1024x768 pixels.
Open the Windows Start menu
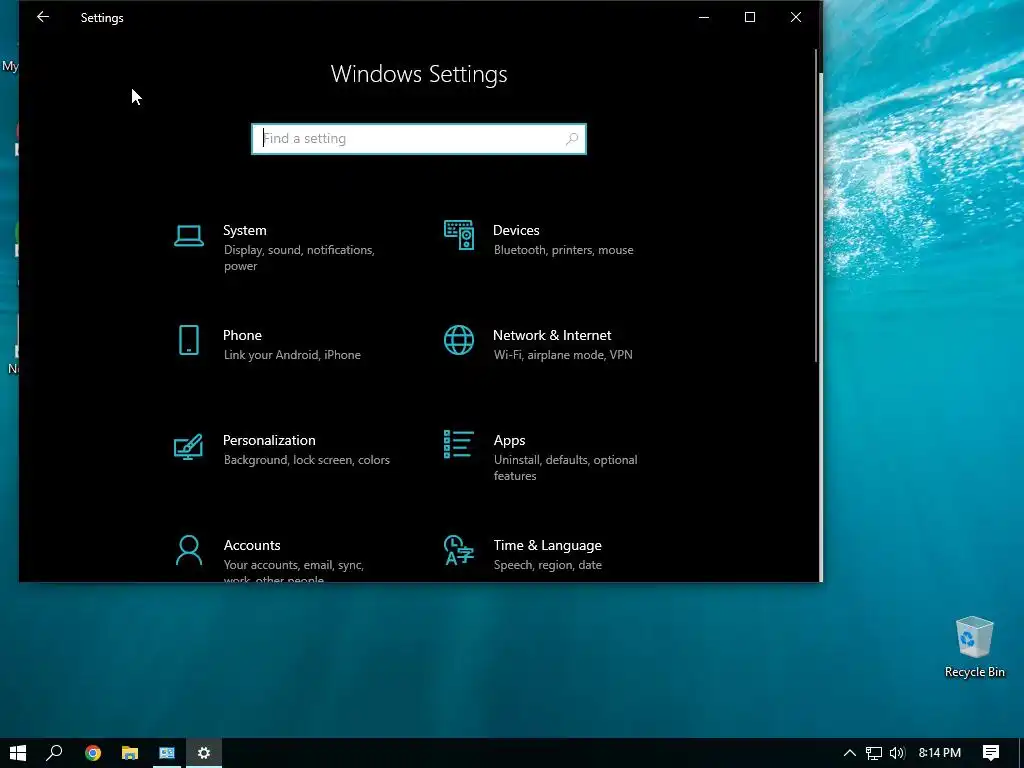pyautogui.click(x=18, y=753)
